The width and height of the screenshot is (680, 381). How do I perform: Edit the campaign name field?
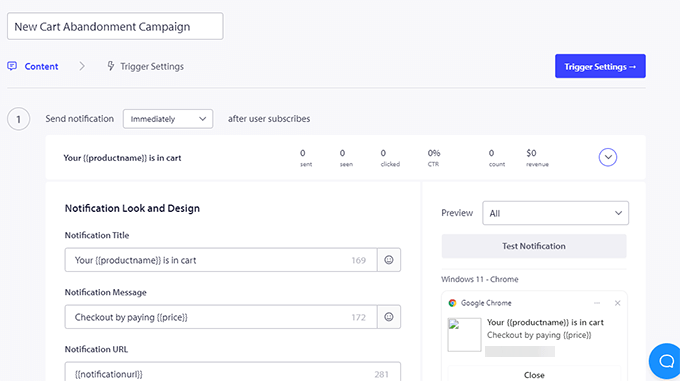click(115, 26)
